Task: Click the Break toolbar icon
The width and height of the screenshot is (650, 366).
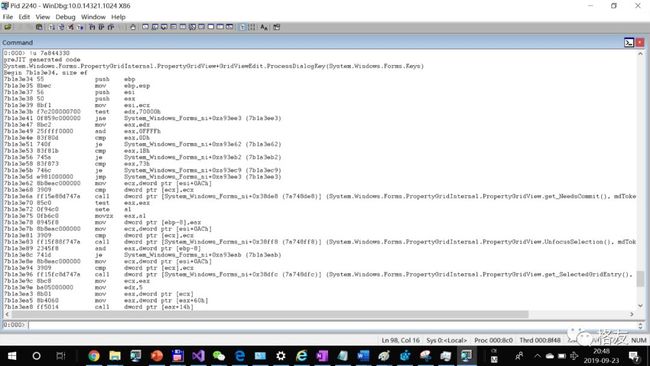Action: (80, 27)
